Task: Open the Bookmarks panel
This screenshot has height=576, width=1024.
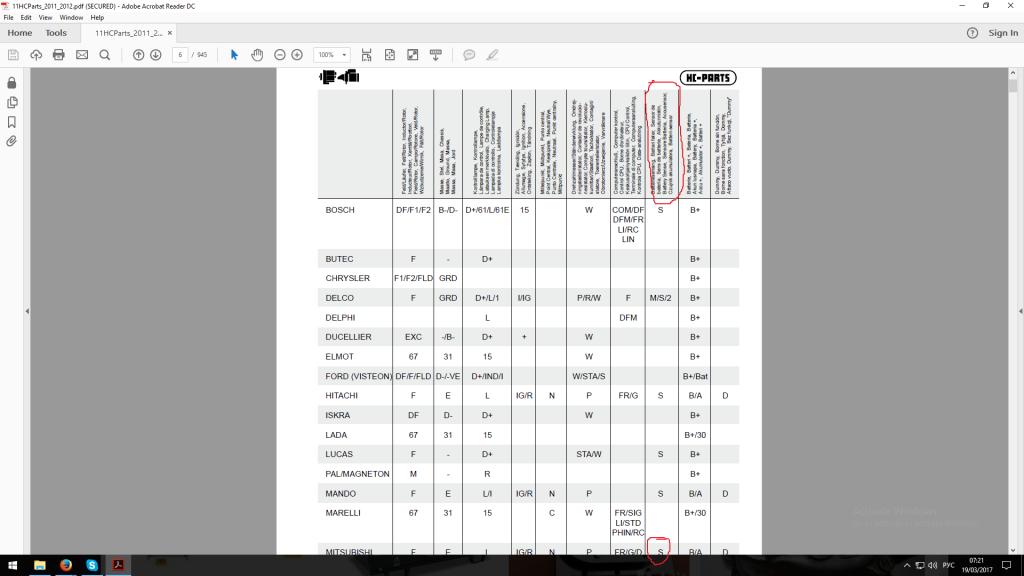Action: (12, 122)
